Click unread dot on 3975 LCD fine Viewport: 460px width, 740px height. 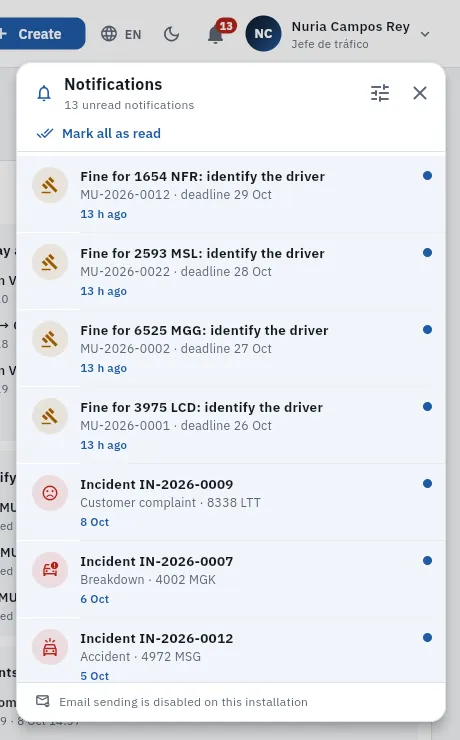(427, 406)
